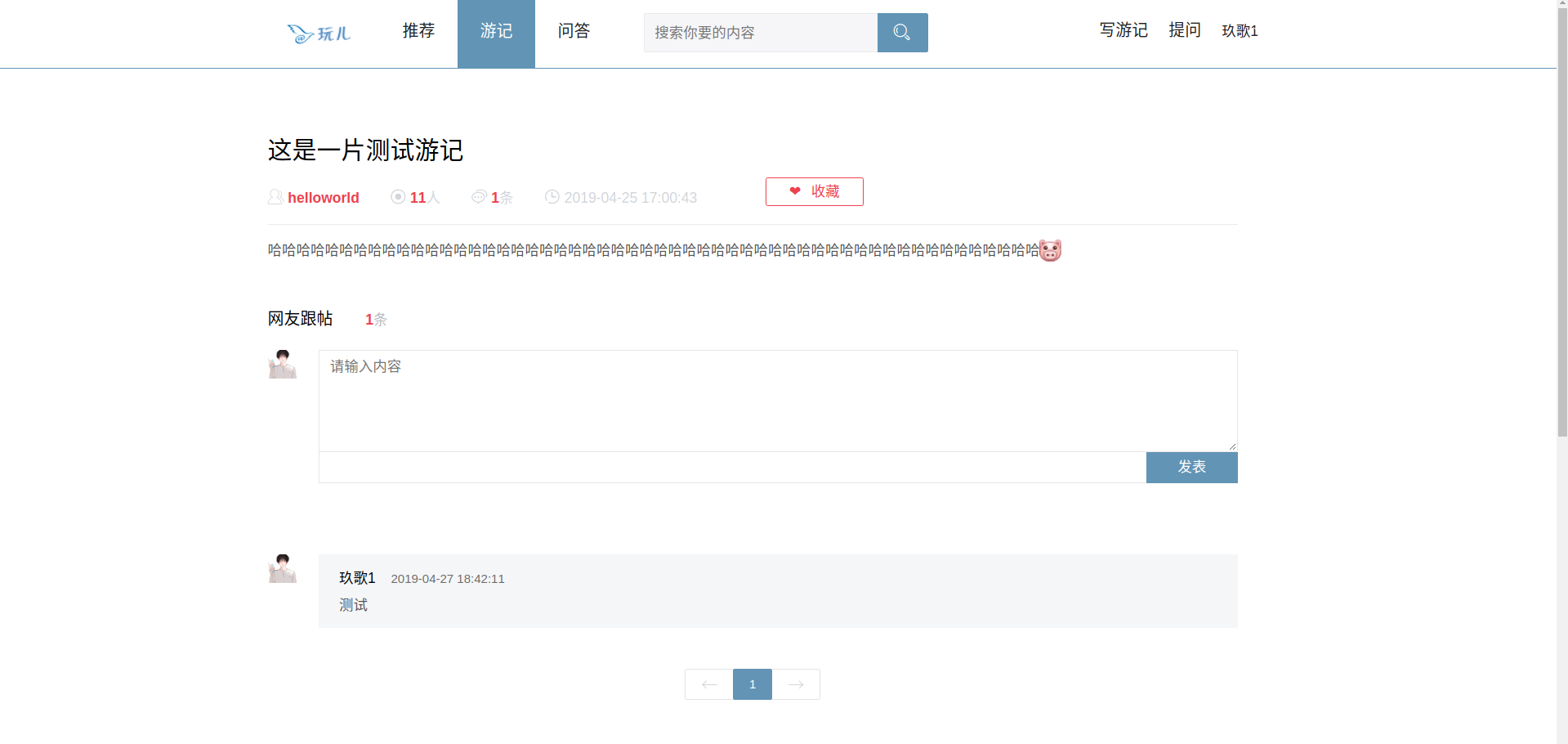
Task: Open the 提问 link
Action: (x=1185, y=30)
